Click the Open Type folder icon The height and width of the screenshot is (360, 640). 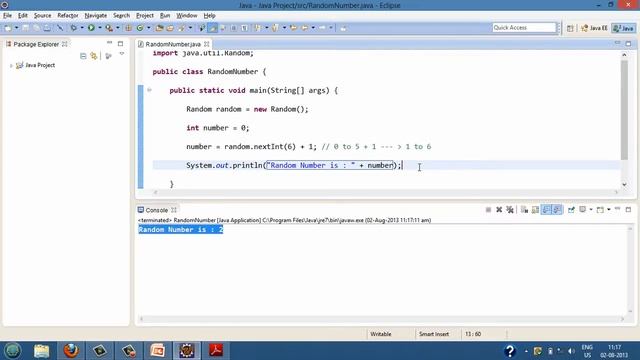pyautogui.click(x=159, y=28)
